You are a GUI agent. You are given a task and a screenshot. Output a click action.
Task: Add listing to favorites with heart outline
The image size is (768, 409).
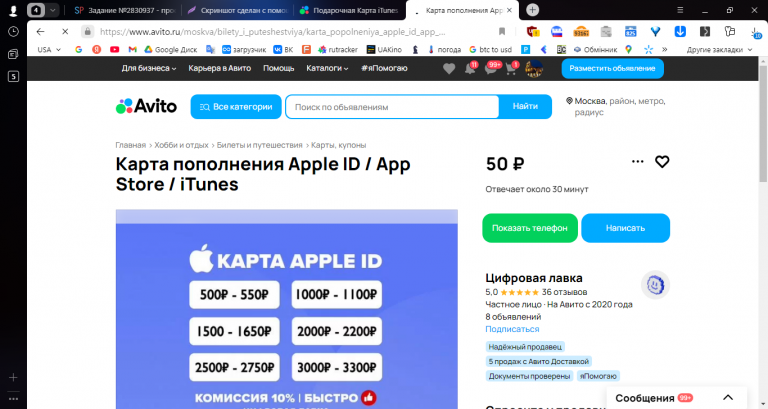(662, 162)
